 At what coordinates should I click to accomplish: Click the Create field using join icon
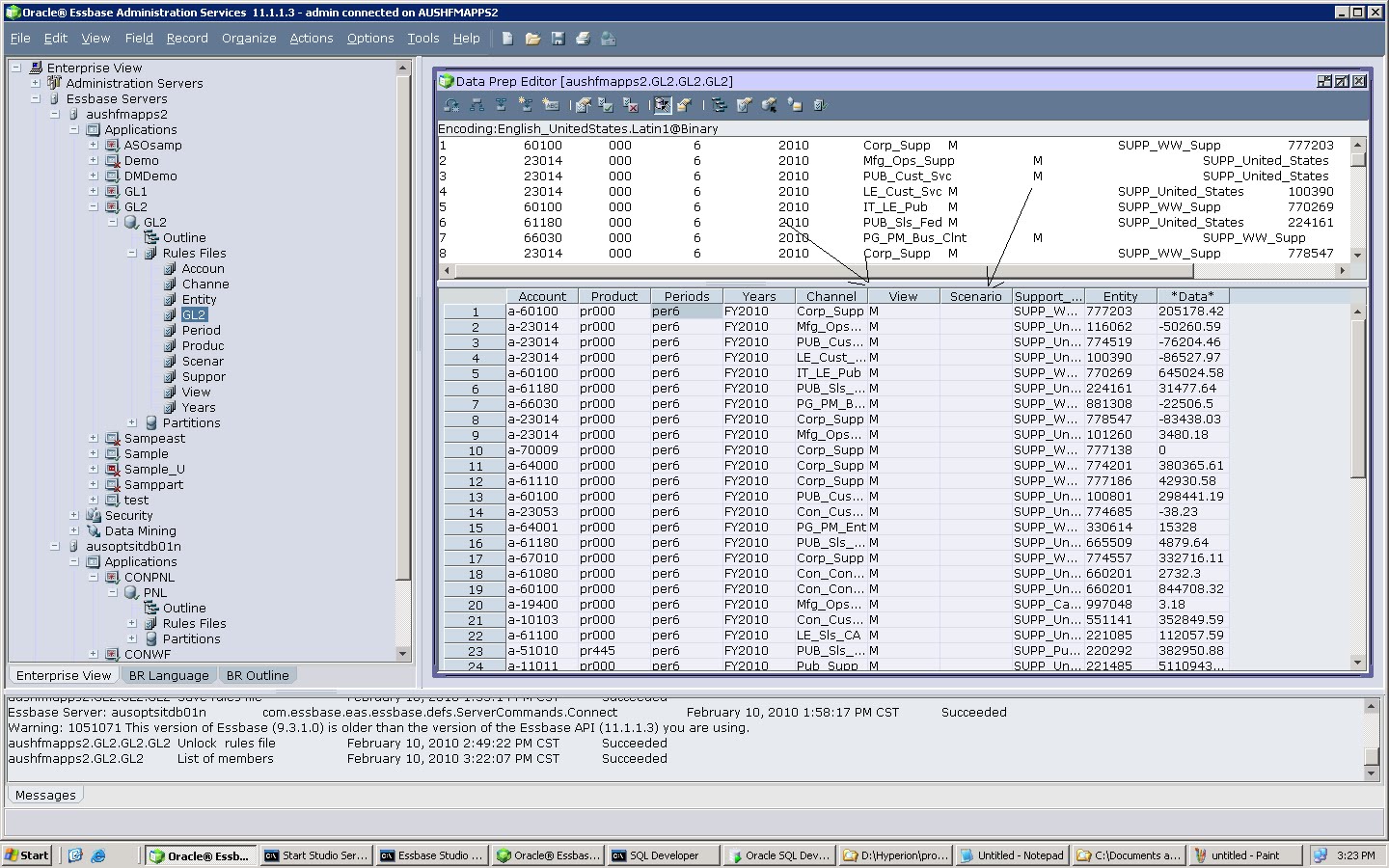tap(526, 105)
